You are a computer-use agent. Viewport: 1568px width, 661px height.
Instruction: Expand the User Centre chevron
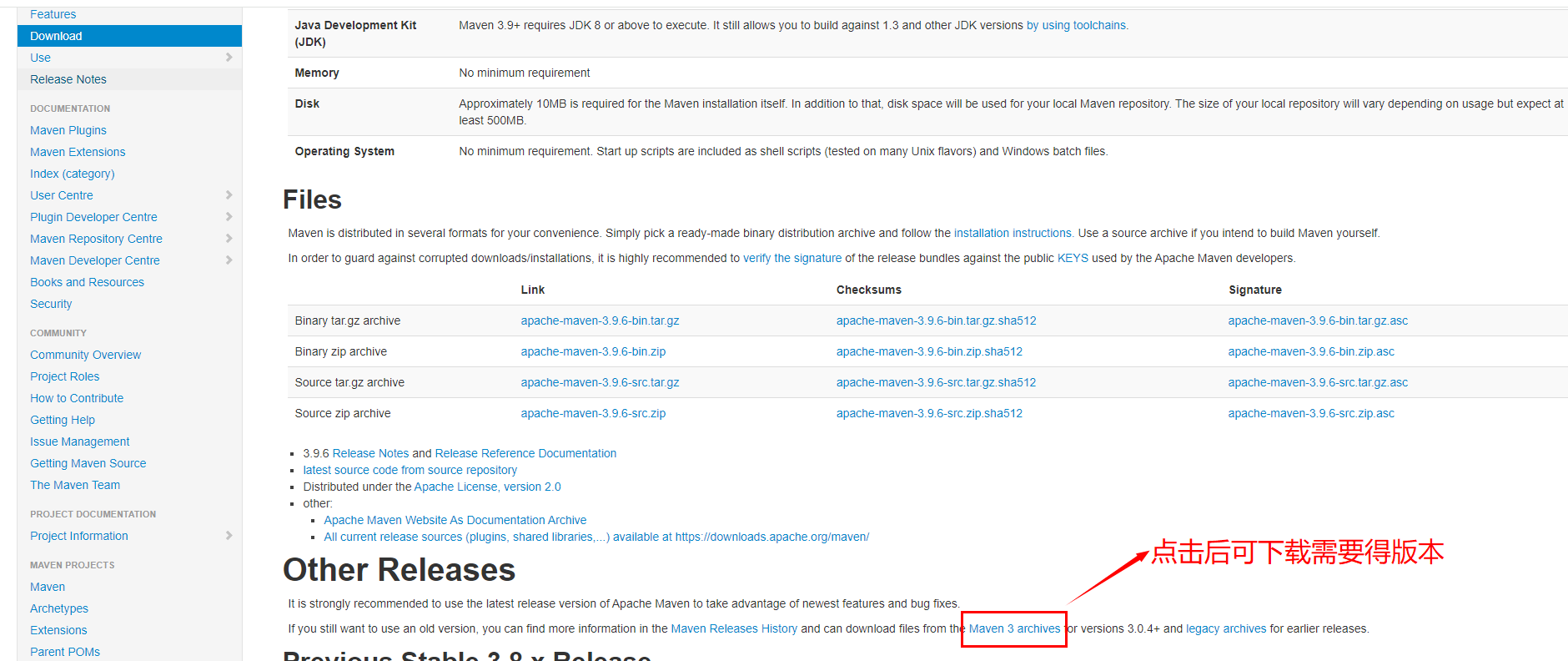point(229,194)
